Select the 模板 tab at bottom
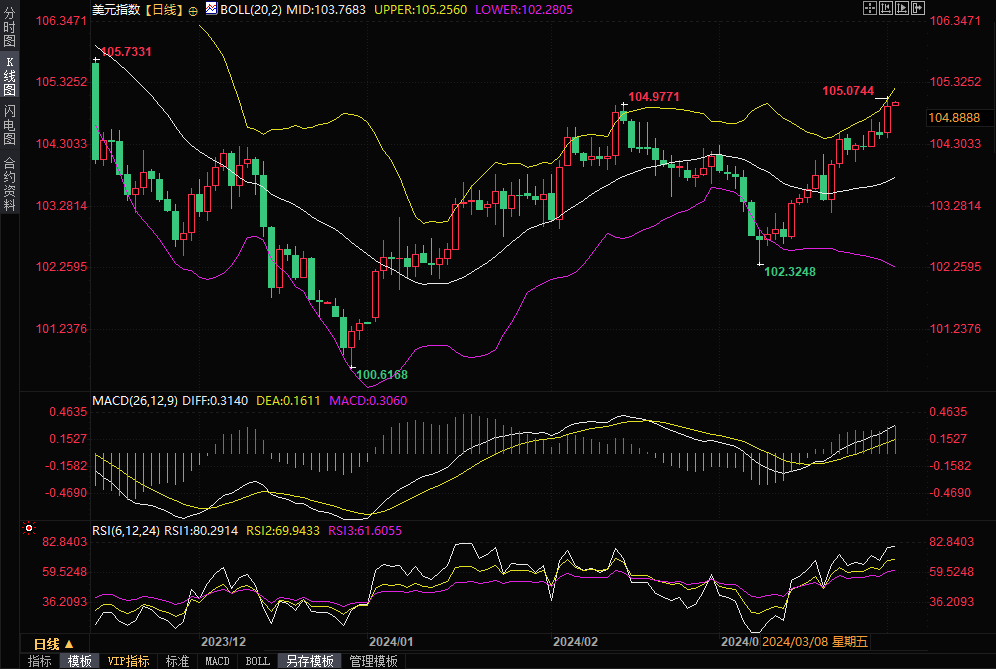The width and height of the screenshot is (996, 669). 80,661
